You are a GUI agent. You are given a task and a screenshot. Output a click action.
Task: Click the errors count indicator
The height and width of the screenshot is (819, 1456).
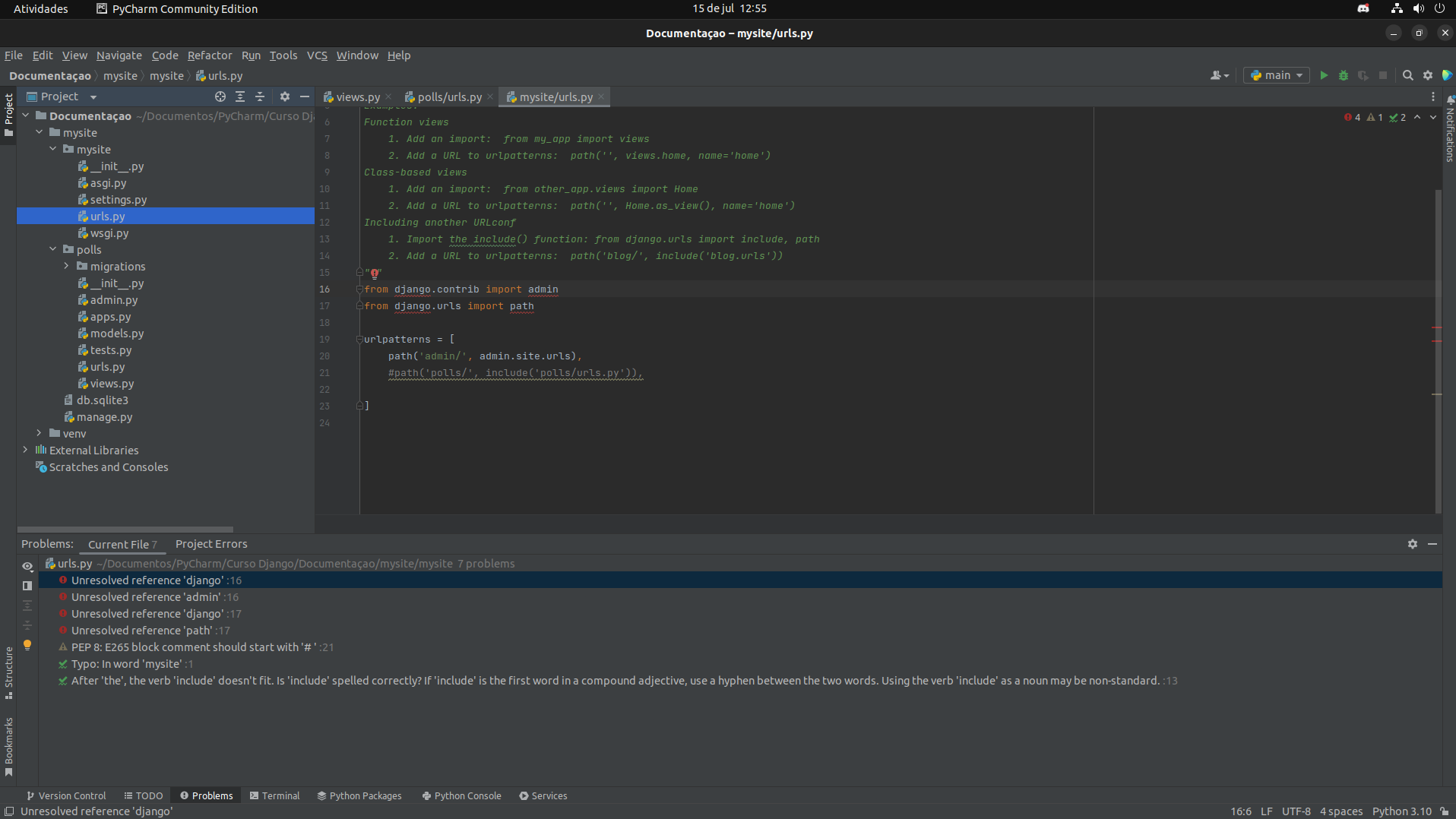coord(1353,117)
